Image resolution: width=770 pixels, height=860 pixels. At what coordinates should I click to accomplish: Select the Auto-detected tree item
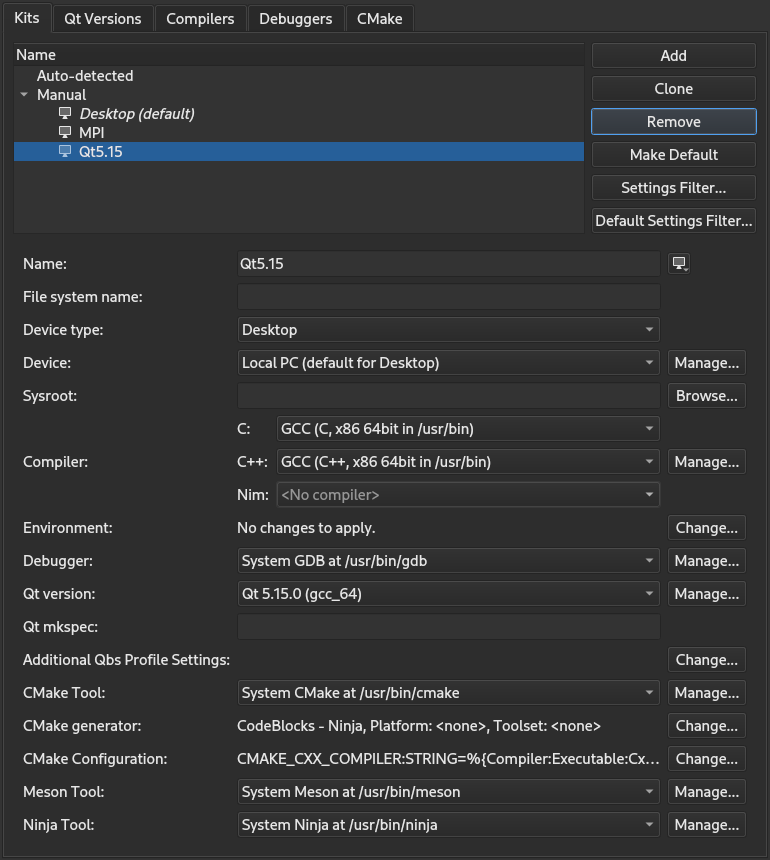point(85,76)
